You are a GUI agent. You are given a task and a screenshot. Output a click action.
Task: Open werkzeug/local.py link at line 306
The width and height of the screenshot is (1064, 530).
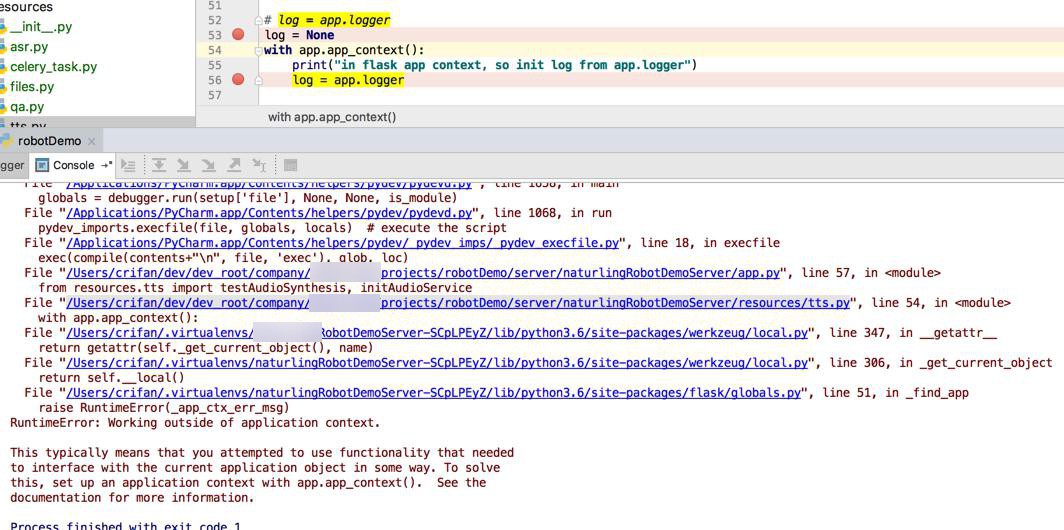click(436, 362)
